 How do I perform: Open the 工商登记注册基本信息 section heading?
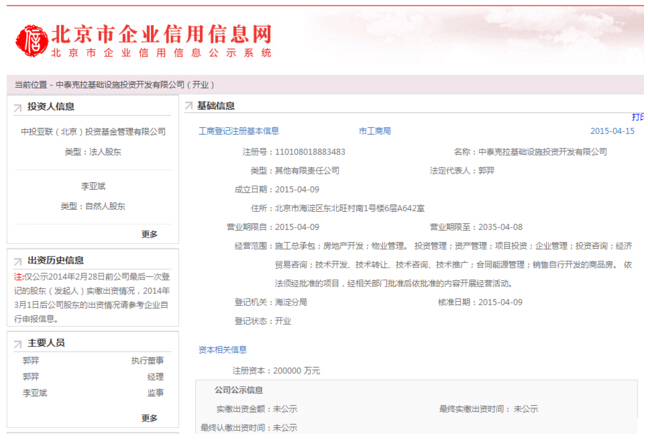pyautogui.click(x=239, y=131)
